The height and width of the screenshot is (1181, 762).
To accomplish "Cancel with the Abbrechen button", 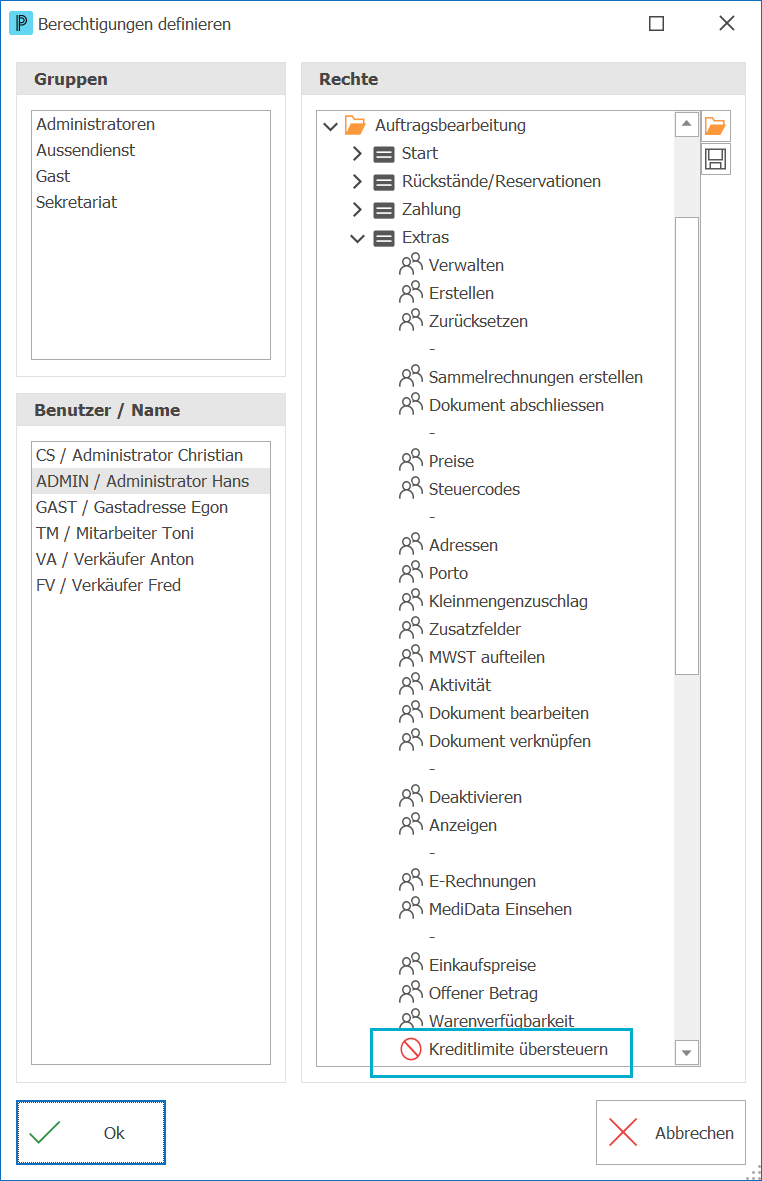I will (670, 1133).
